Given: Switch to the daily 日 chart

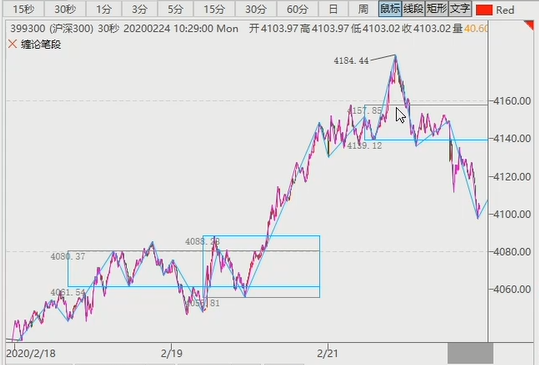Looking at the screenshot, I should [x=333, y=9].
